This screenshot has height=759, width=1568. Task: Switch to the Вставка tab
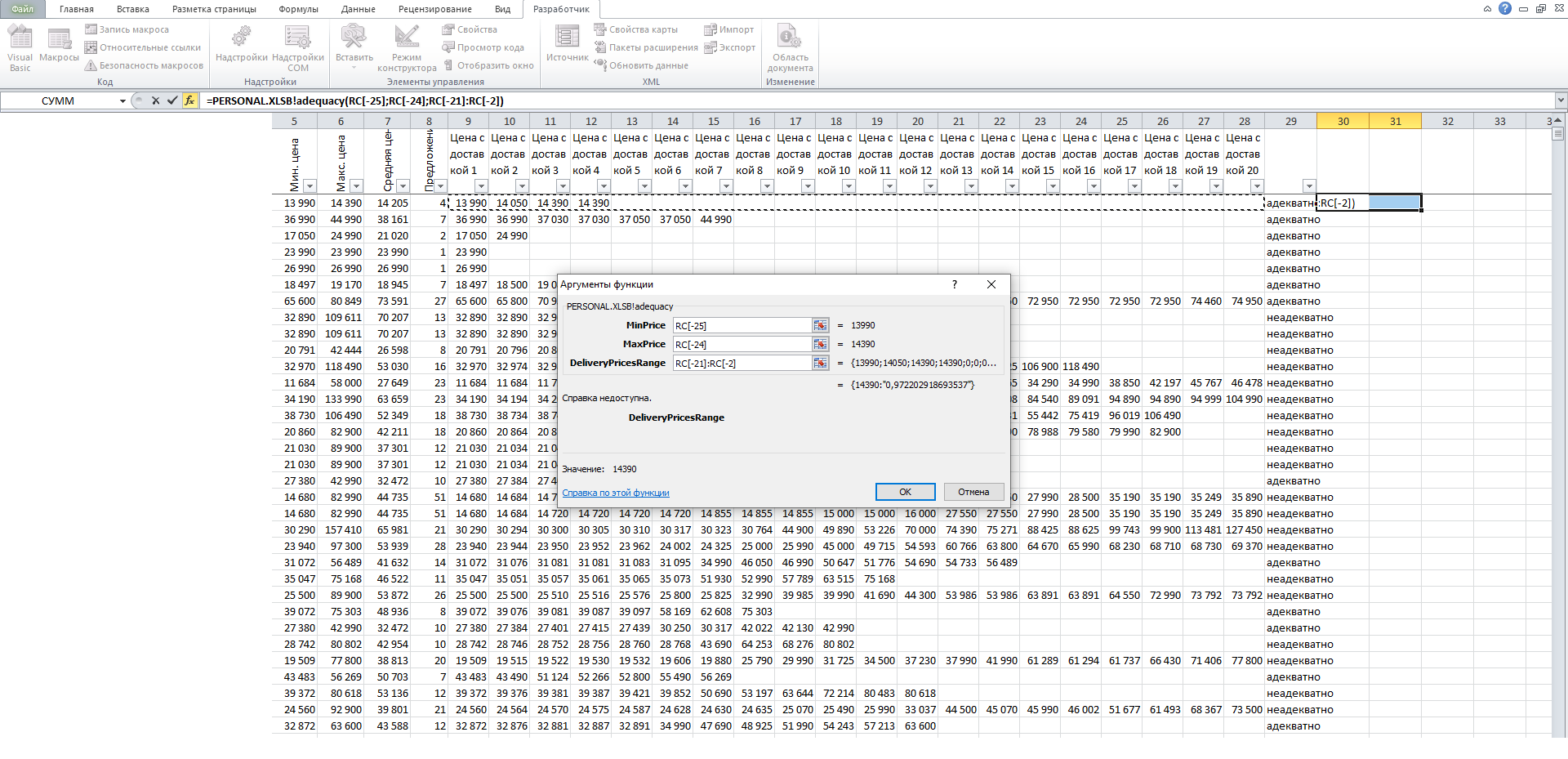pyautogui.click(x=133, y=9)
